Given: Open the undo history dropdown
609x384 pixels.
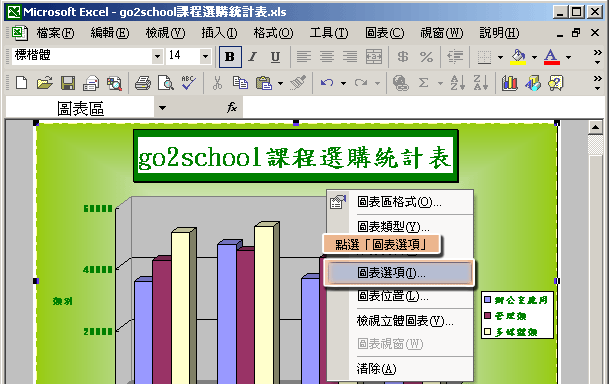Looking at the screenshot, I should (x=343, y=83).
